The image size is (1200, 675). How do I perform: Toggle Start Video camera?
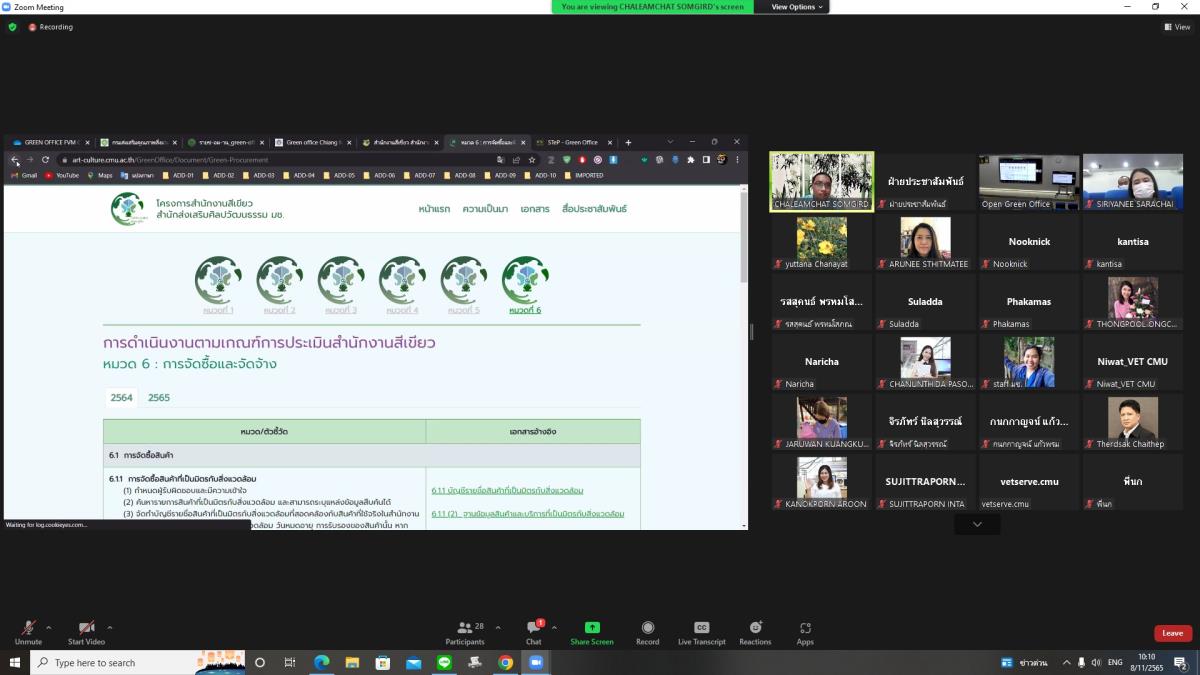[86, 628]
